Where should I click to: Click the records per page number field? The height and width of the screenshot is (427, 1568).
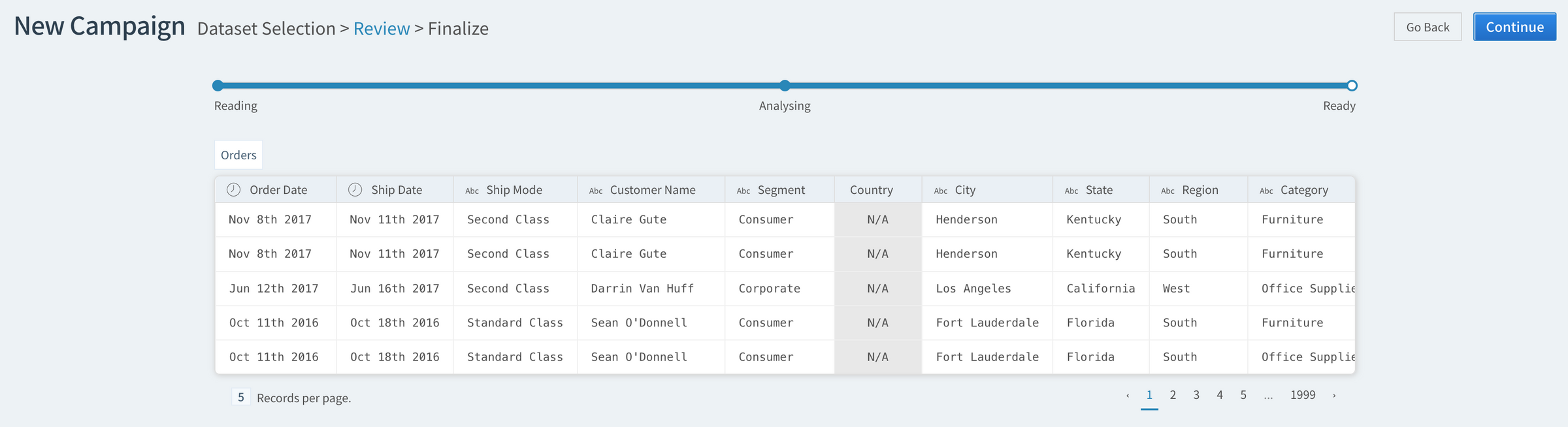tap(241, 397)
